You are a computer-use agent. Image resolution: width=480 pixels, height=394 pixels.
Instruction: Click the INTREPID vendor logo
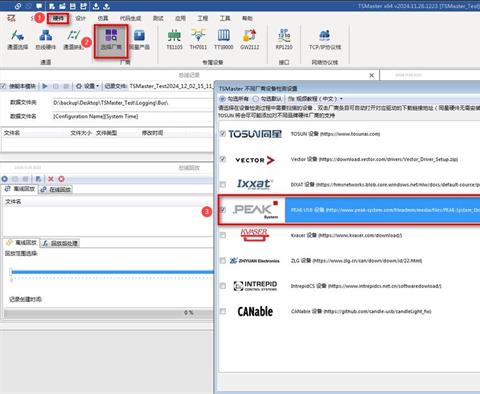[x=255, y=286]
